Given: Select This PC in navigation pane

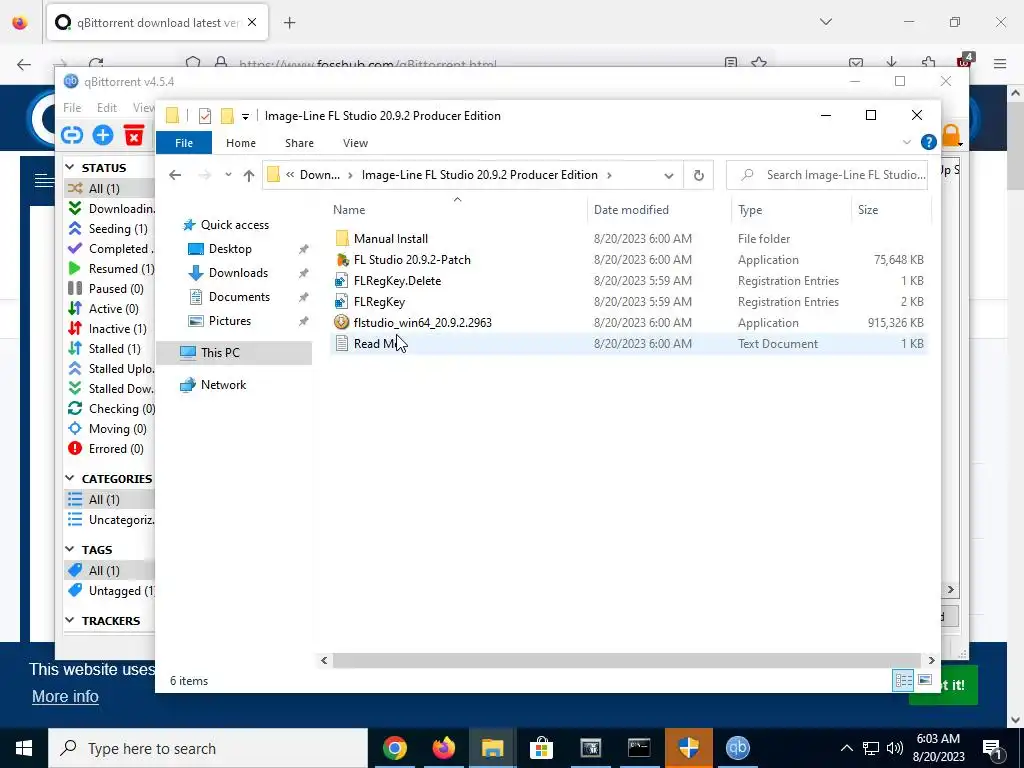Looking at the screenshot, I should pyautogui.click(x=234, y=353).
